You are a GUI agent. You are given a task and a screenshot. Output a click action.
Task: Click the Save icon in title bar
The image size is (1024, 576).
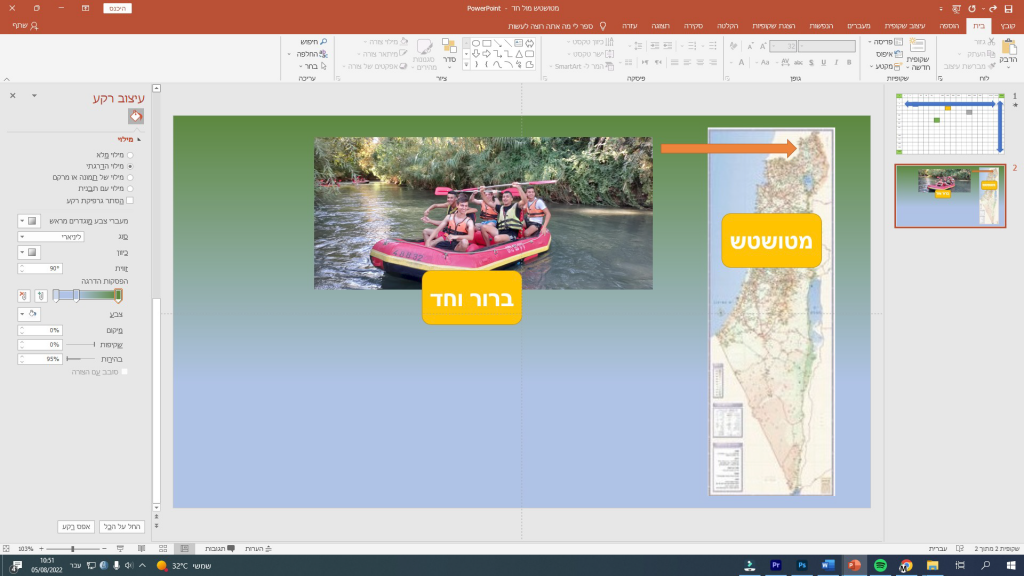1008,8
